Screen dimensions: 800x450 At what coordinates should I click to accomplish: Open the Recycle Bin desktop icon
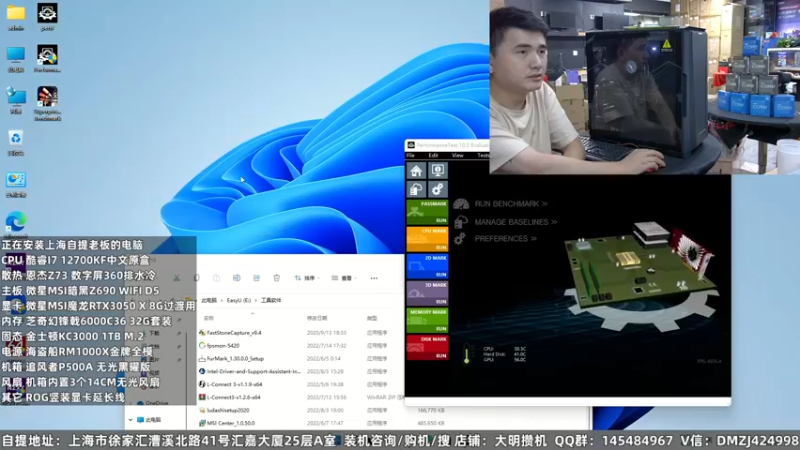16,142
